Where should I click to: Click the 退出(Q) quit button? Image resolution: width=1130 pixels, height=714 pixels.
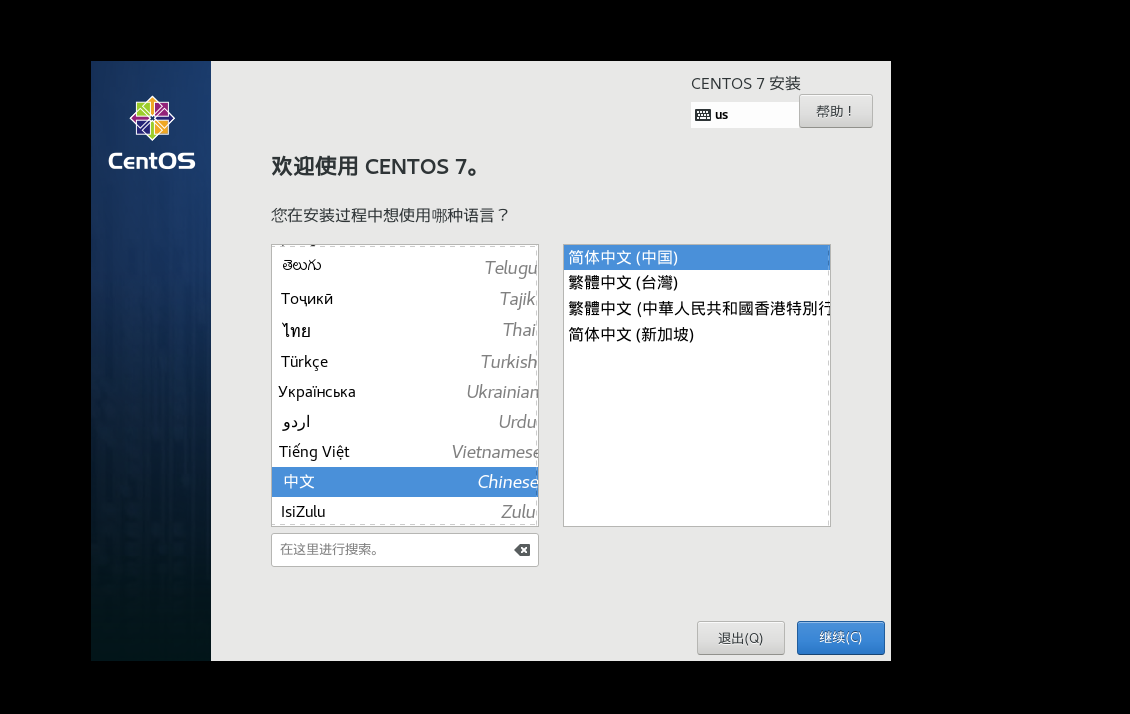740,638
